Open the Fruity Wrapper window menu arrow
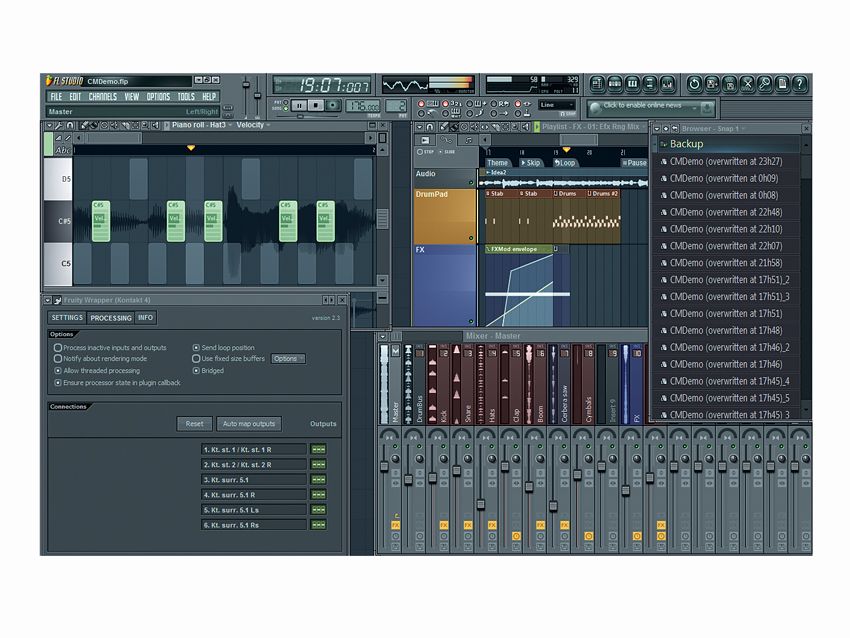The width and height of the screenshot is (850, 638). tap(48, 300)
